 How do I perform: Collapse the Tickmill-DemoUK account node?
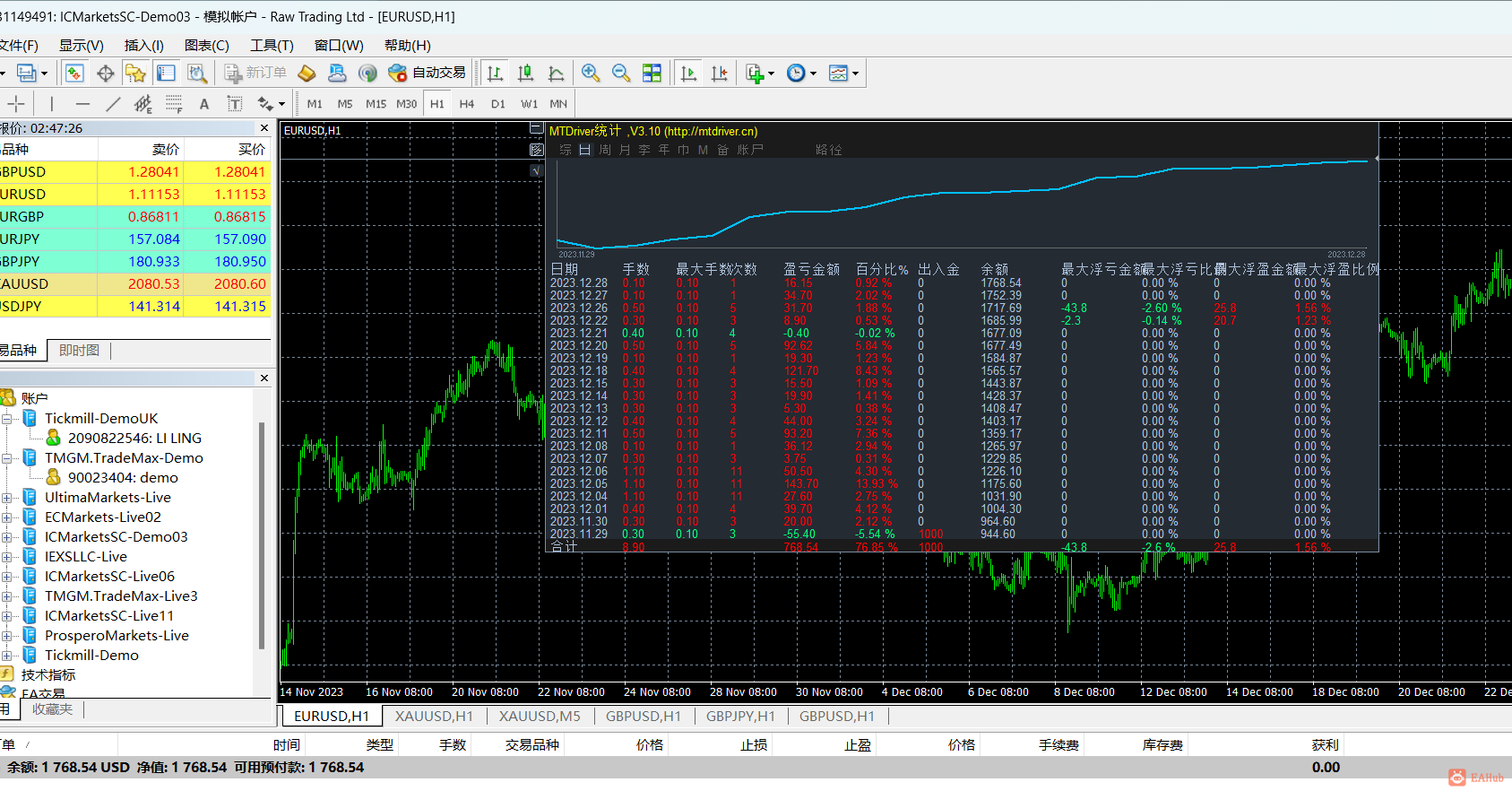click(7, 419)
